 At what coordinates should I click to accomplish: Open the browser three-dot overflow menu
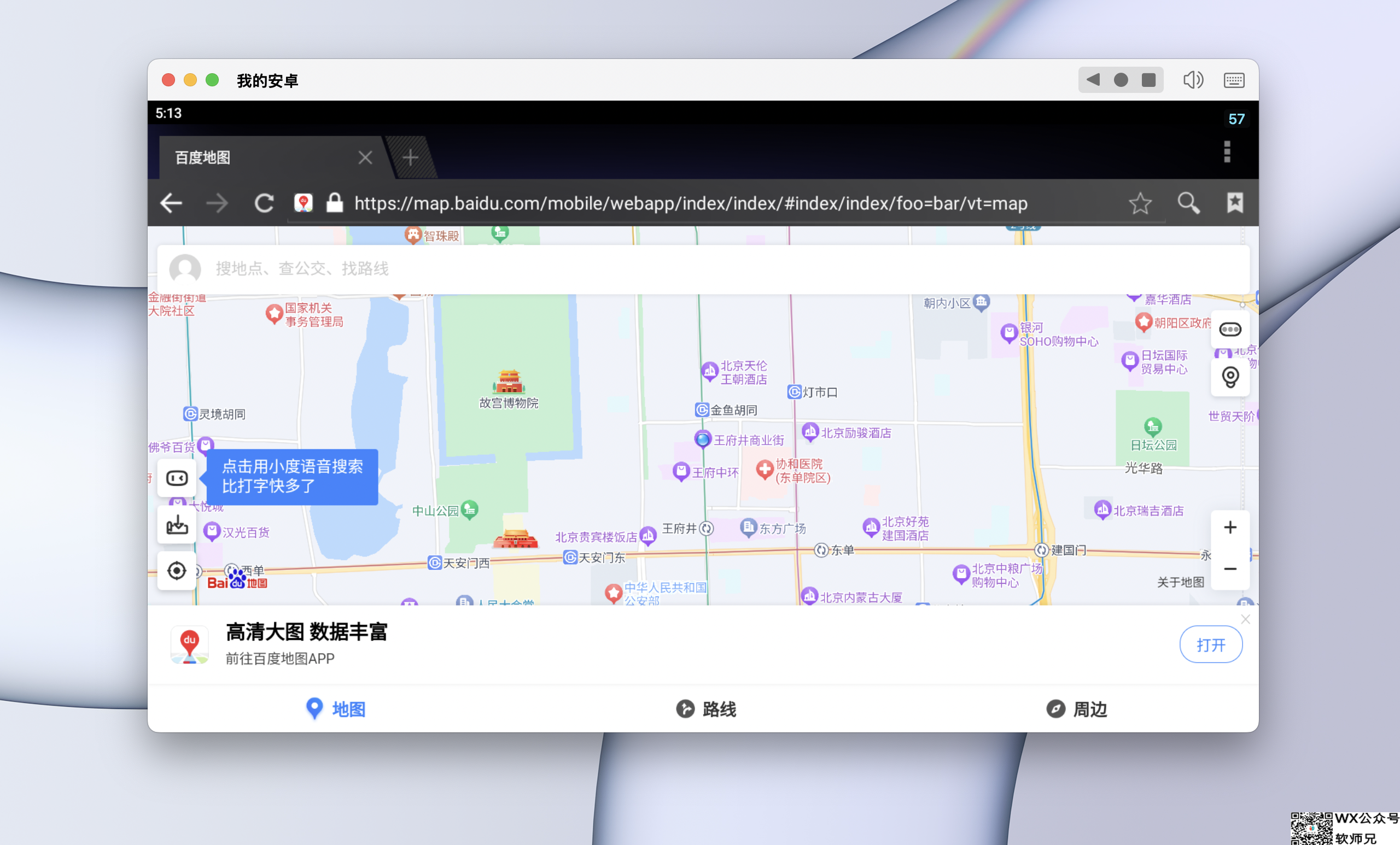pos(1227,151)
